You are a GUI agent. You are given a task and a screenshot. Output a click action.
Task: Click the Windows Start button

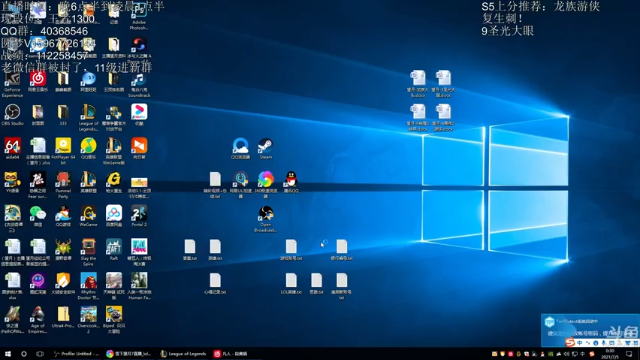click(8, 354)
